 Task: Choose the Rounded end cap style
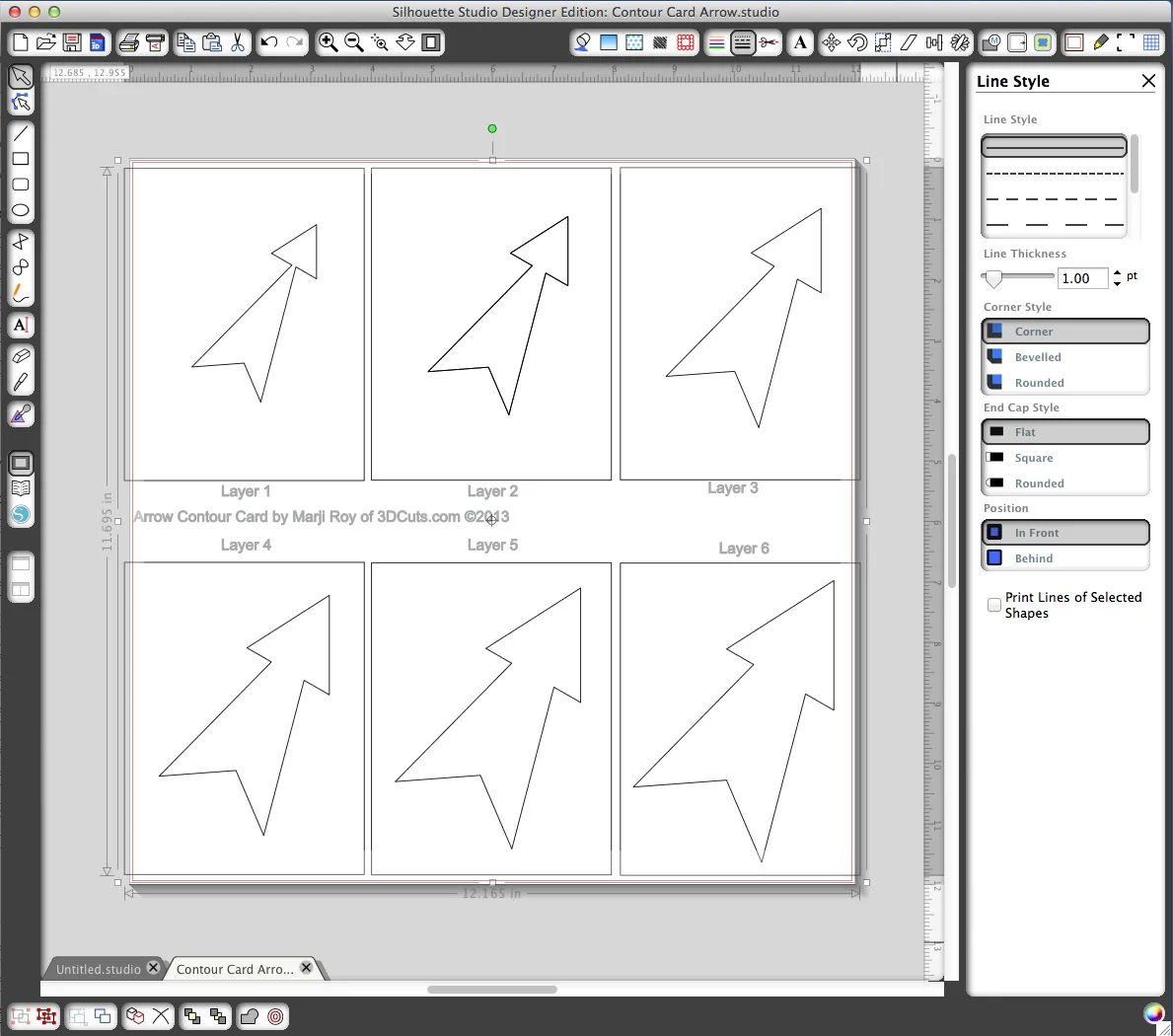click(1065, 483)
